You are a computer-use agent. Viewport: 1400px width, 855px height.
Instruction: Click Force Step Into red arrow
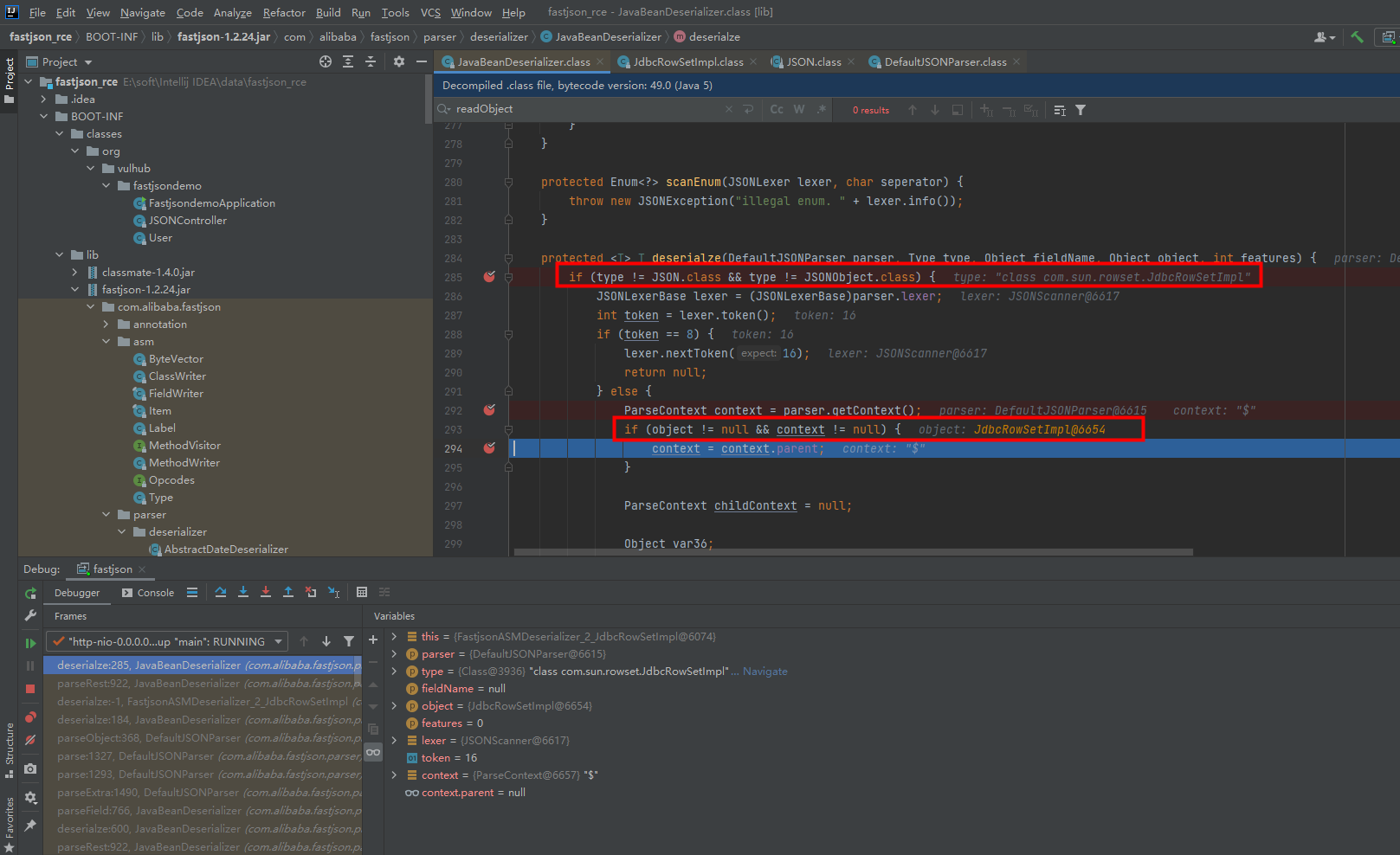click(266, 592)
